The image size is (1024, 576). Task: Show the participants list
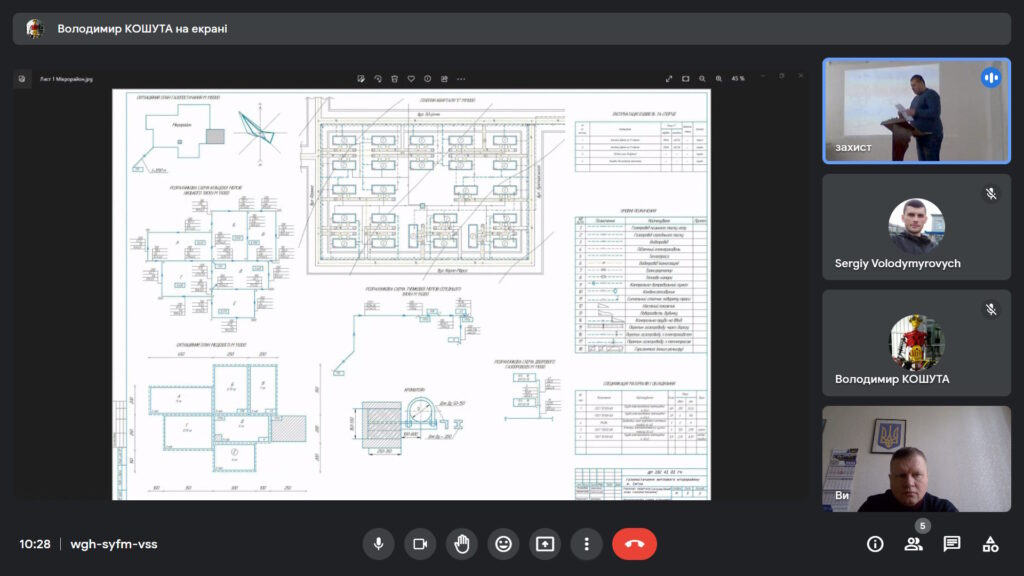point(914,544)
